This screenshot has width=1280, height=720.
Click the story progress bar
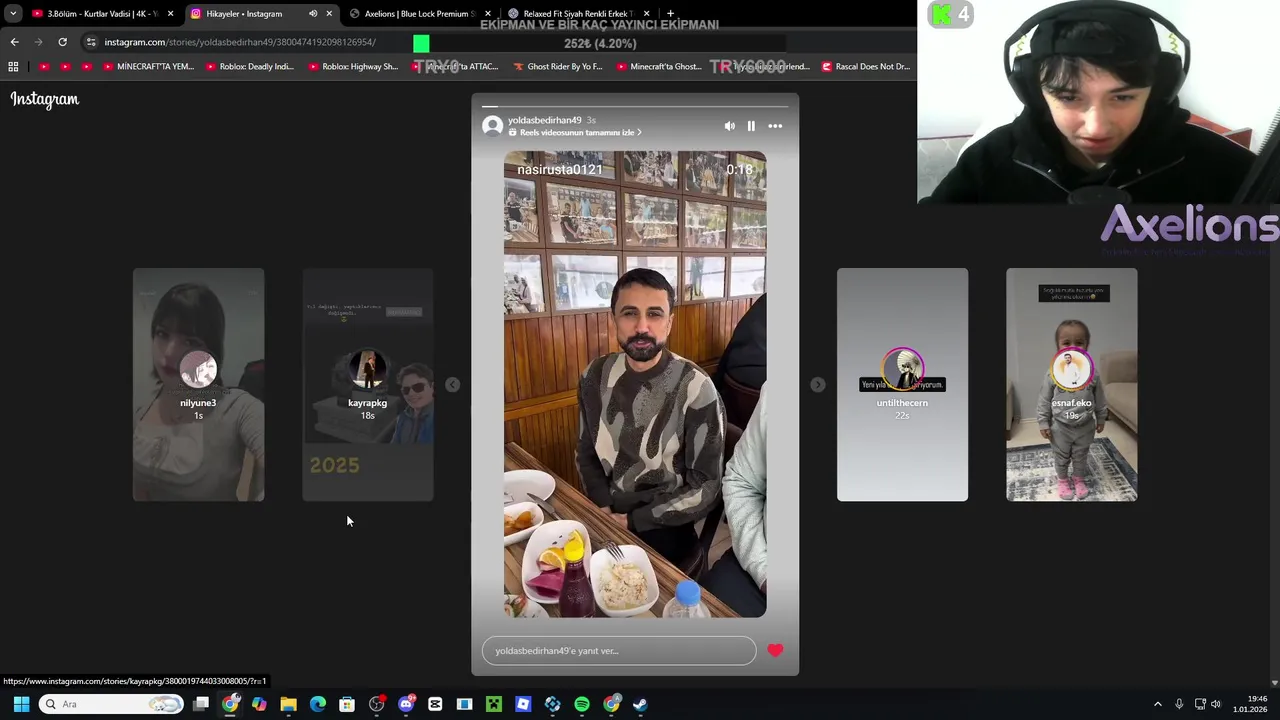tap(635, 106)
